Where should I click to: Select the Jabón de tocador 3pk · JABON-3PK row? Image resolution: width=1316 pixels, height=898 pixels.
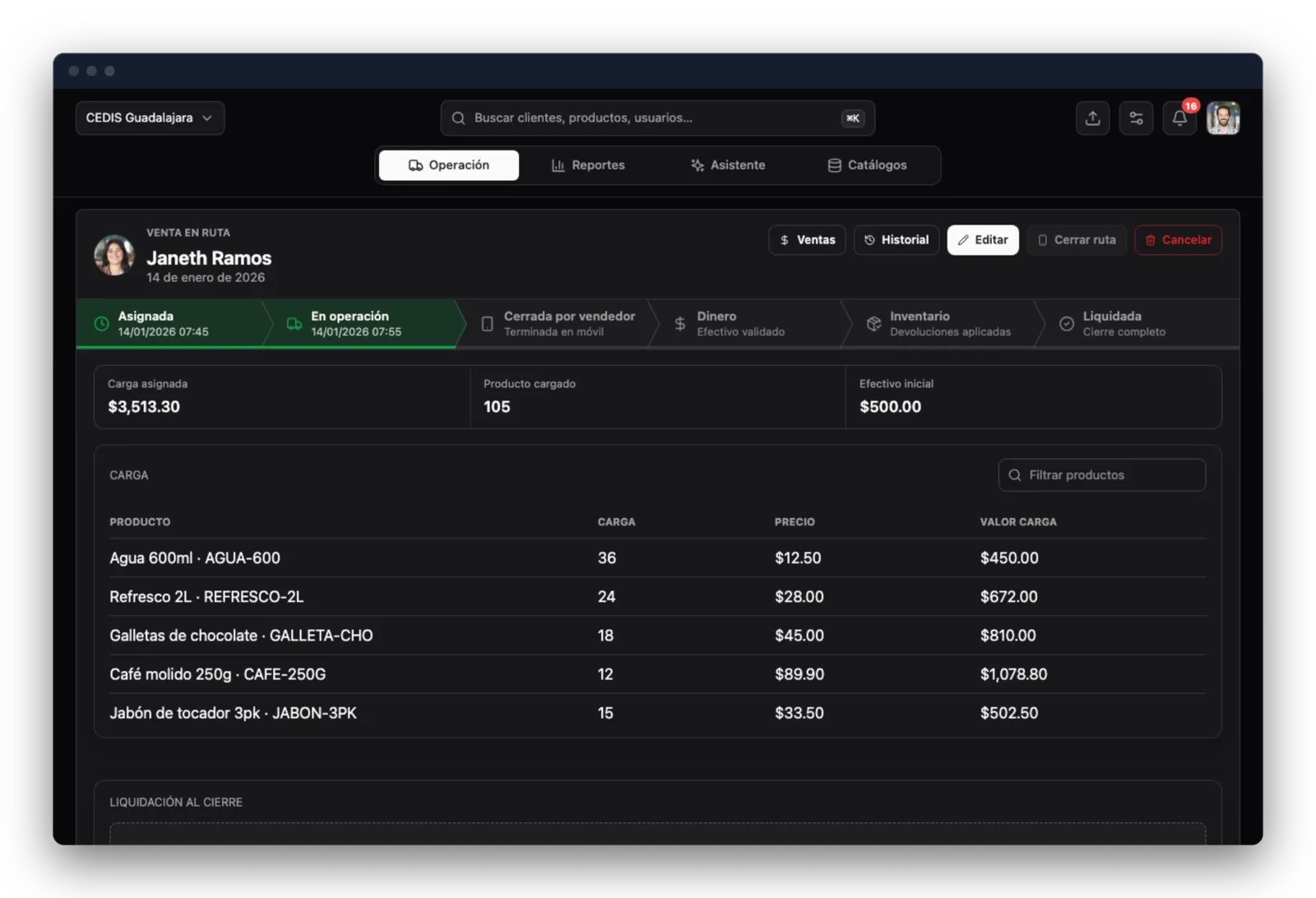click(657, 713)
